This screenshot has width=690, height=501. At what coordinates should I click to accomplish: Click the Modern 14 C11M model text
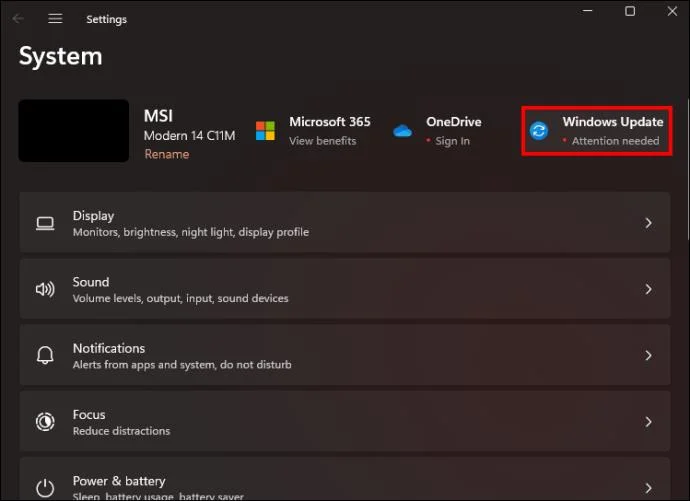[x=190, y=135]
